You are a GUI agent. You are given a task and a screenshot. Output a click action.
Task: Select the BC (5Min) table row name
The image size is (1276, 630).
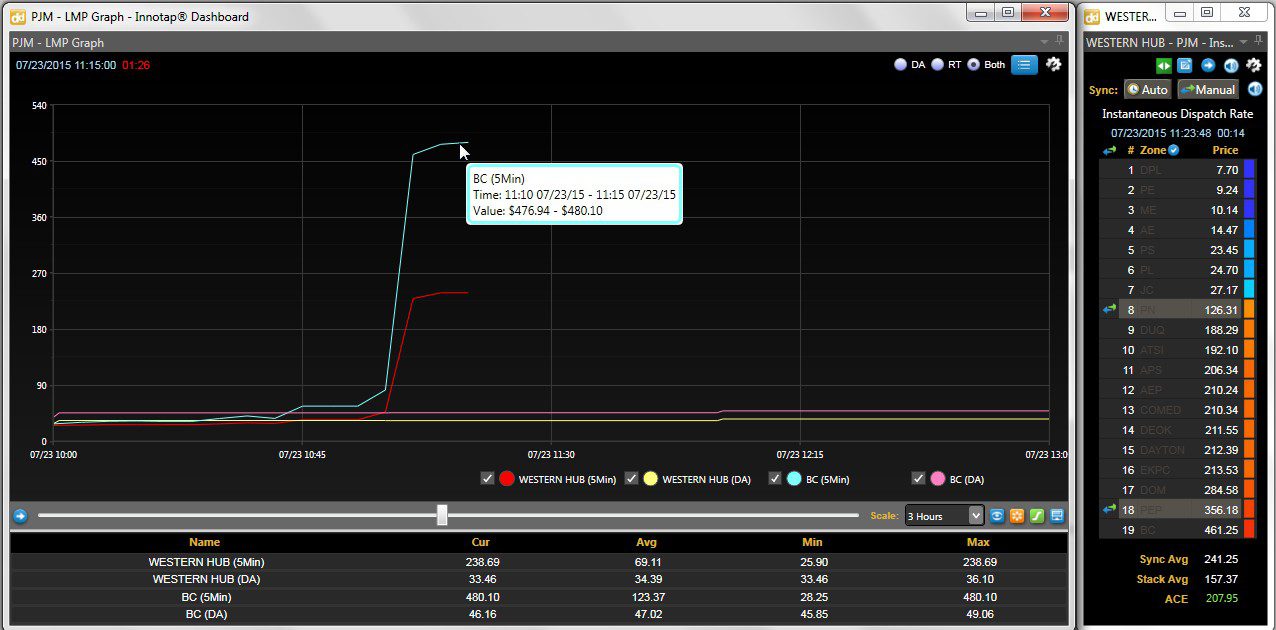206,597
